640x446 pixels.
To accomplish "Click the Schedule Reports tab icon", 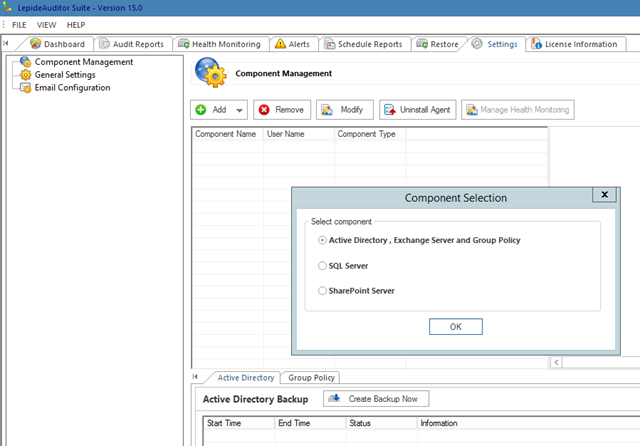I will (x=329, y=44).
